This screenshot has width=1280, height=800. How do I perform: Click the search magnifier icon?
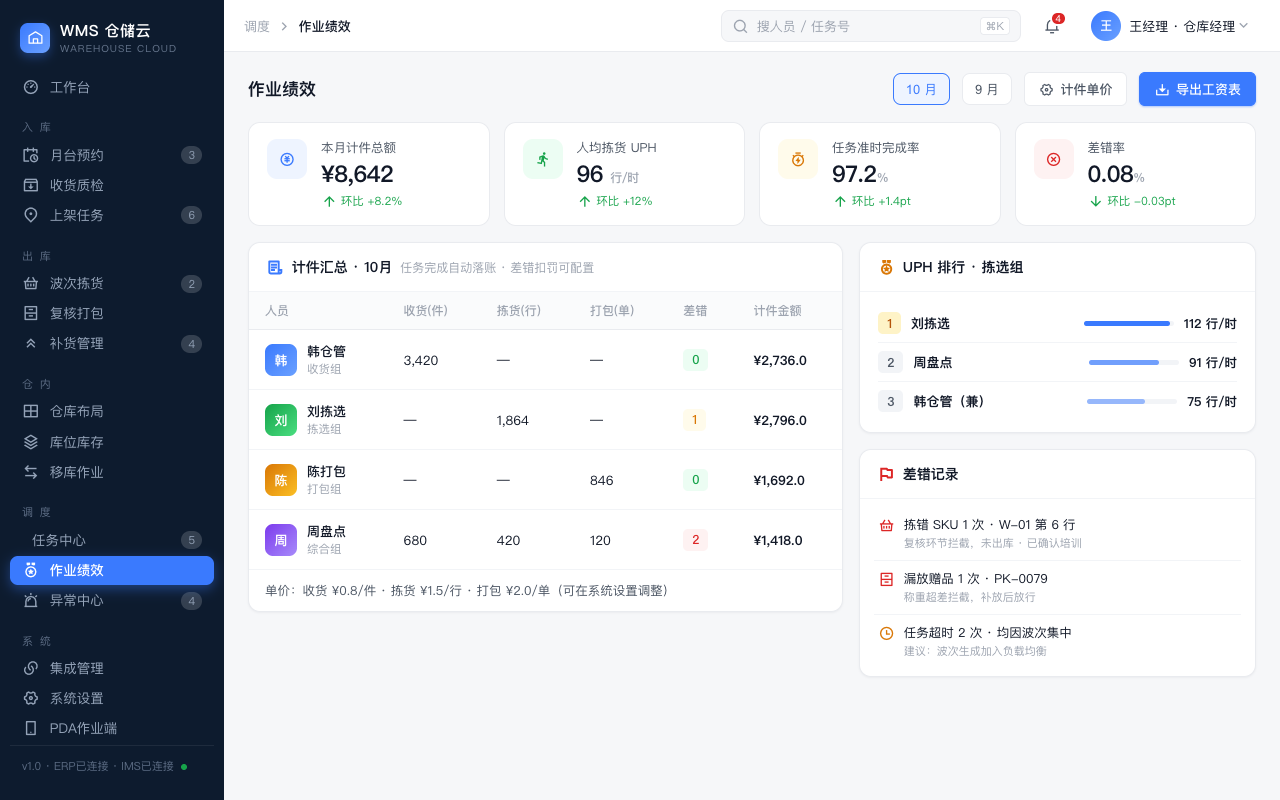pos(741,26)
